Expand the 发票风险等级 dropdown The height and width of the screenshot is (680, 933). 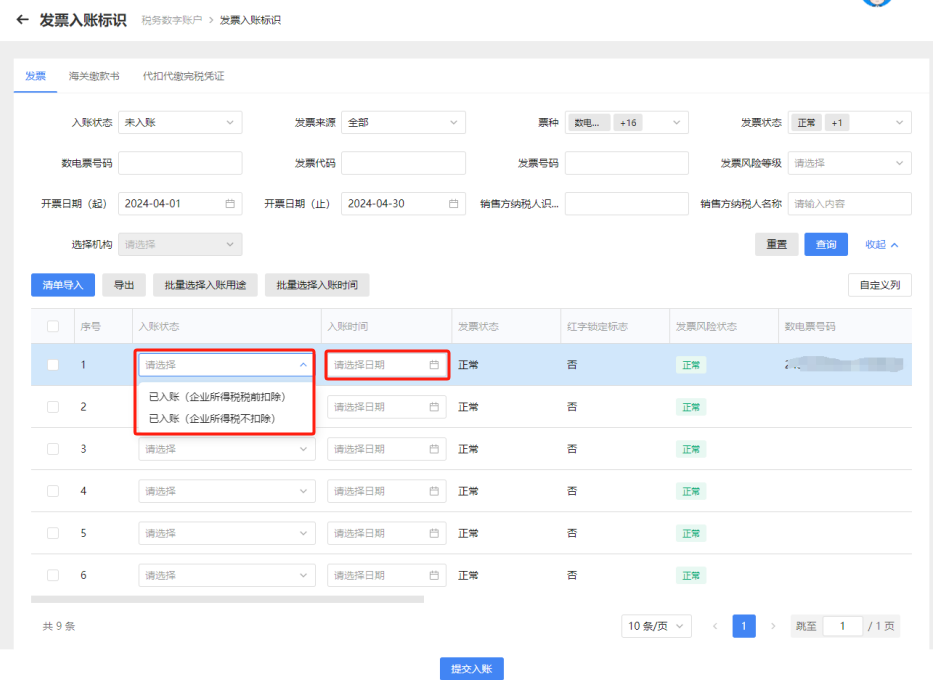(848, 162)
